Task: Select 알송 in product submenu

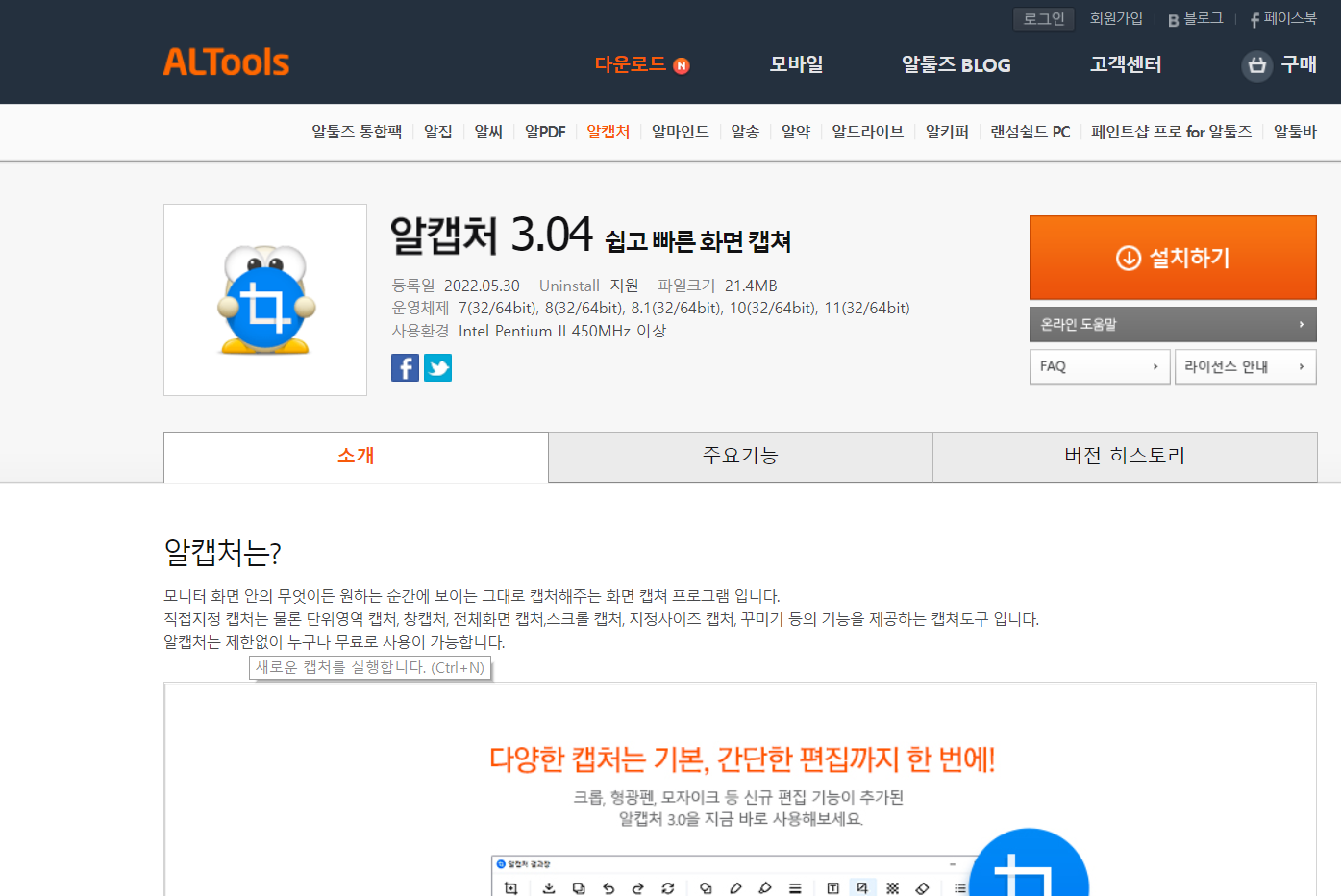Action: coord(745,132)
